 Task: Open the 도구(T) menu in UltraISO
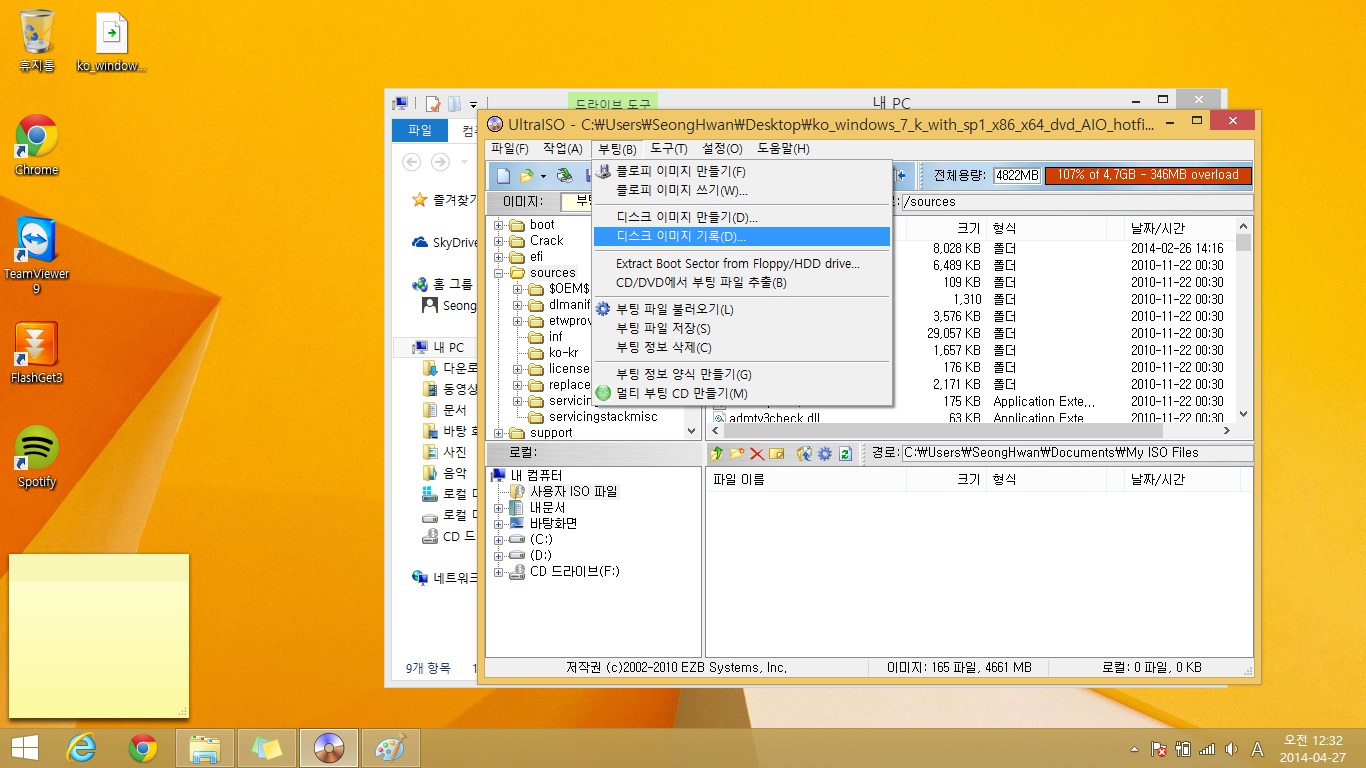tap(669, 149)
